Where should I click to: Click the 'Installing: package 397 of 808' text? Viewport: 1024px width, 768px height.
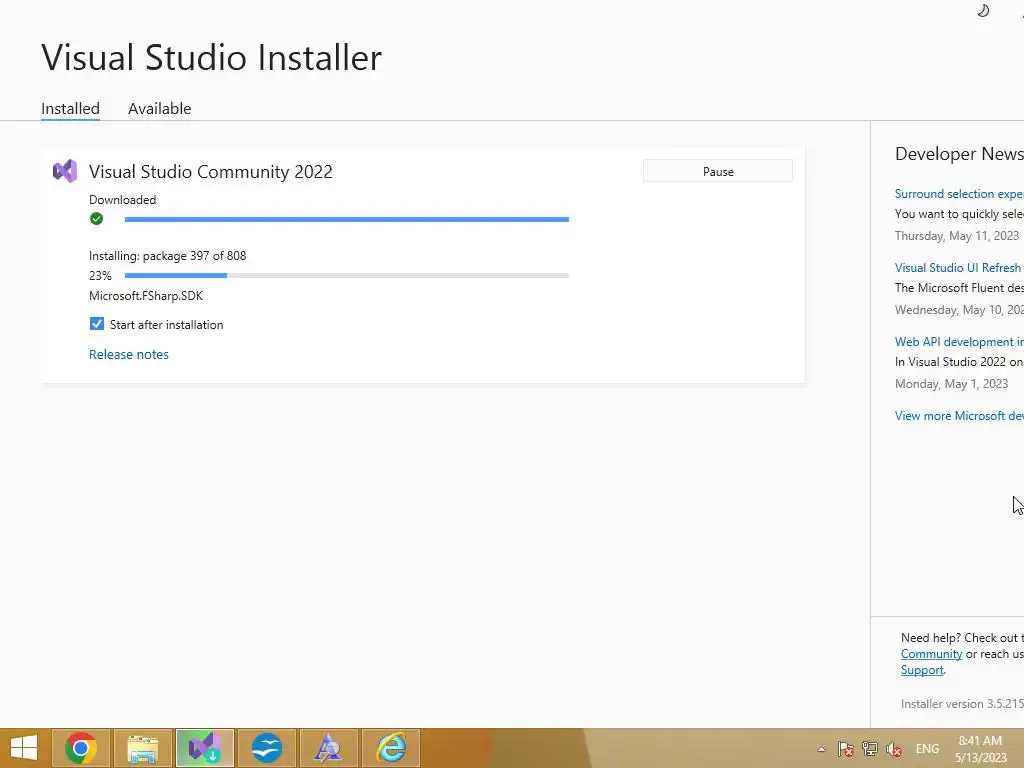point(168,256)
